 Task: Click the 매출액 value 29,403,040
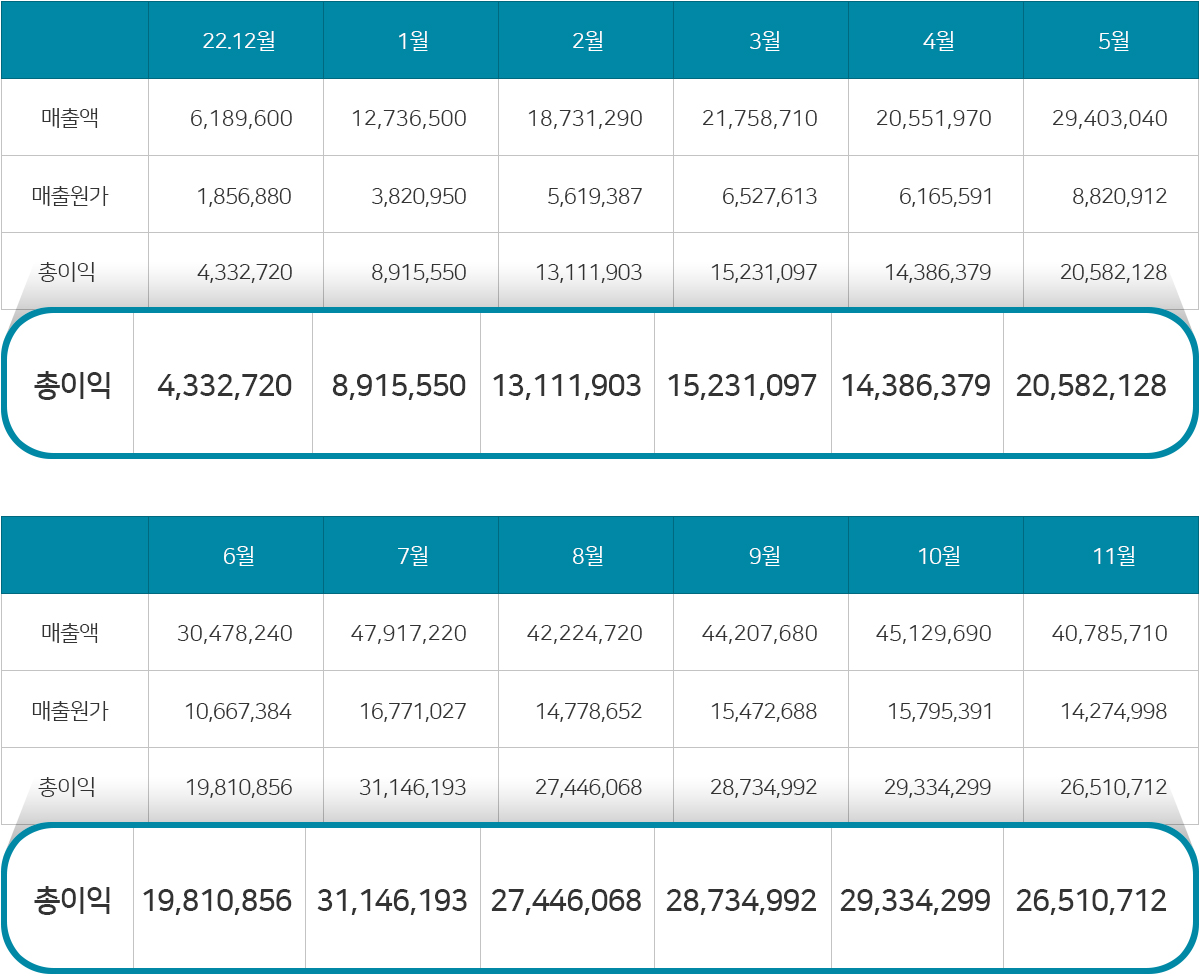tap(1109, 119)
